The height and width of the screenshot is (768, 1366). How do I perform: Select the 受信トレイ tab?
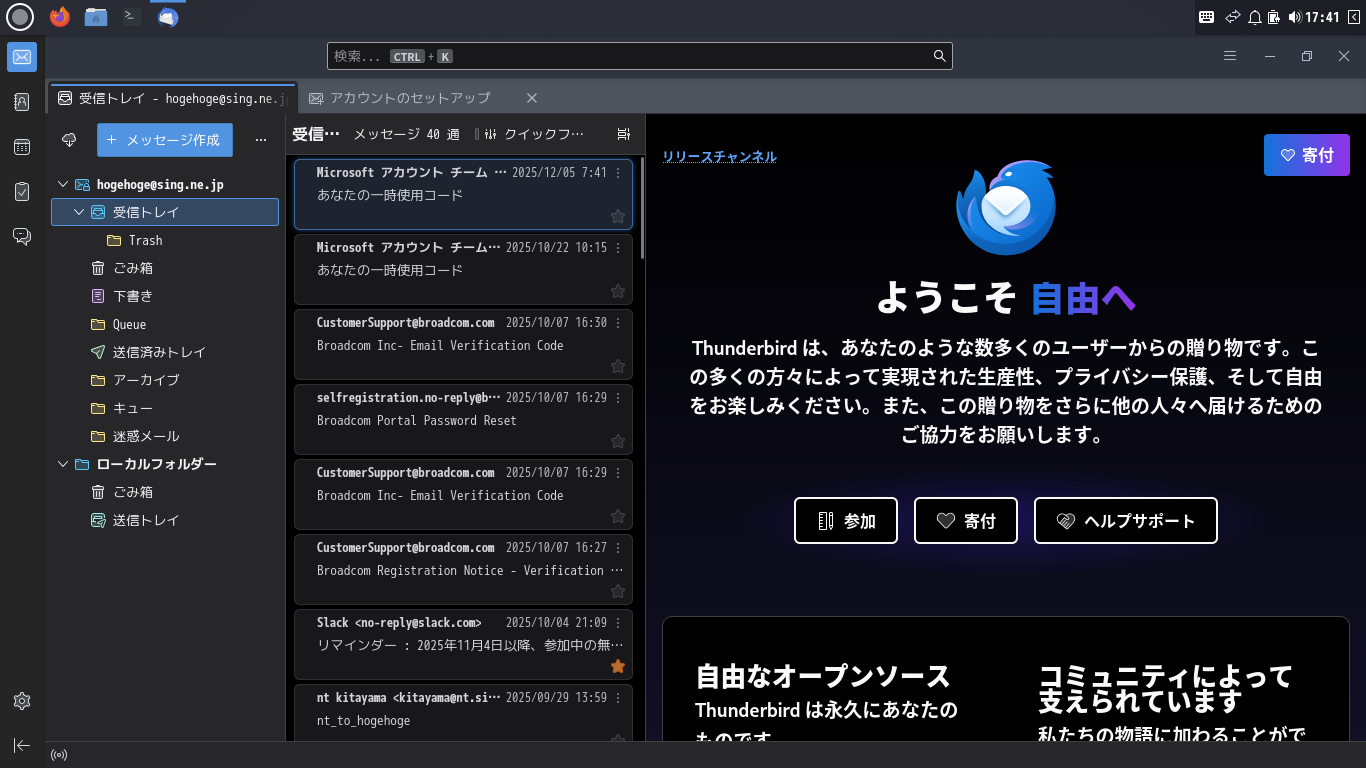pyautogui.click(x=172, y=98)
